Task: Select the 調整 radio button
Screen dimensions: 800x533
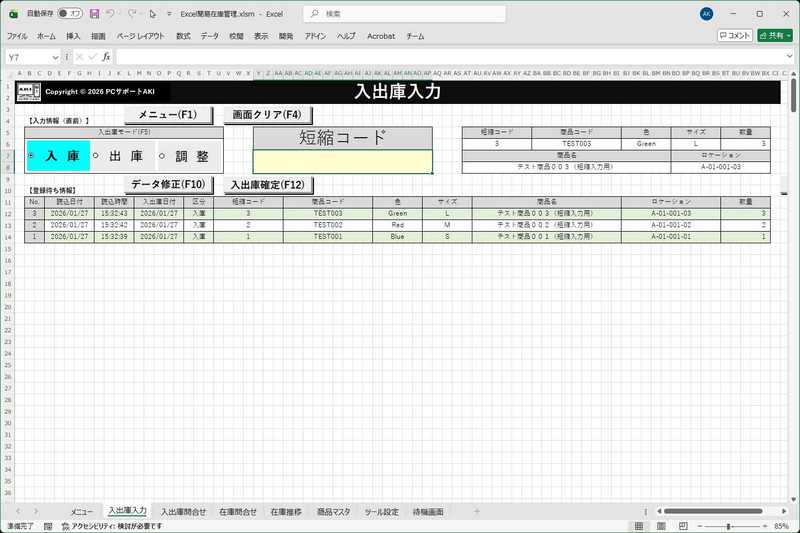Action: [x=162, y=156]
